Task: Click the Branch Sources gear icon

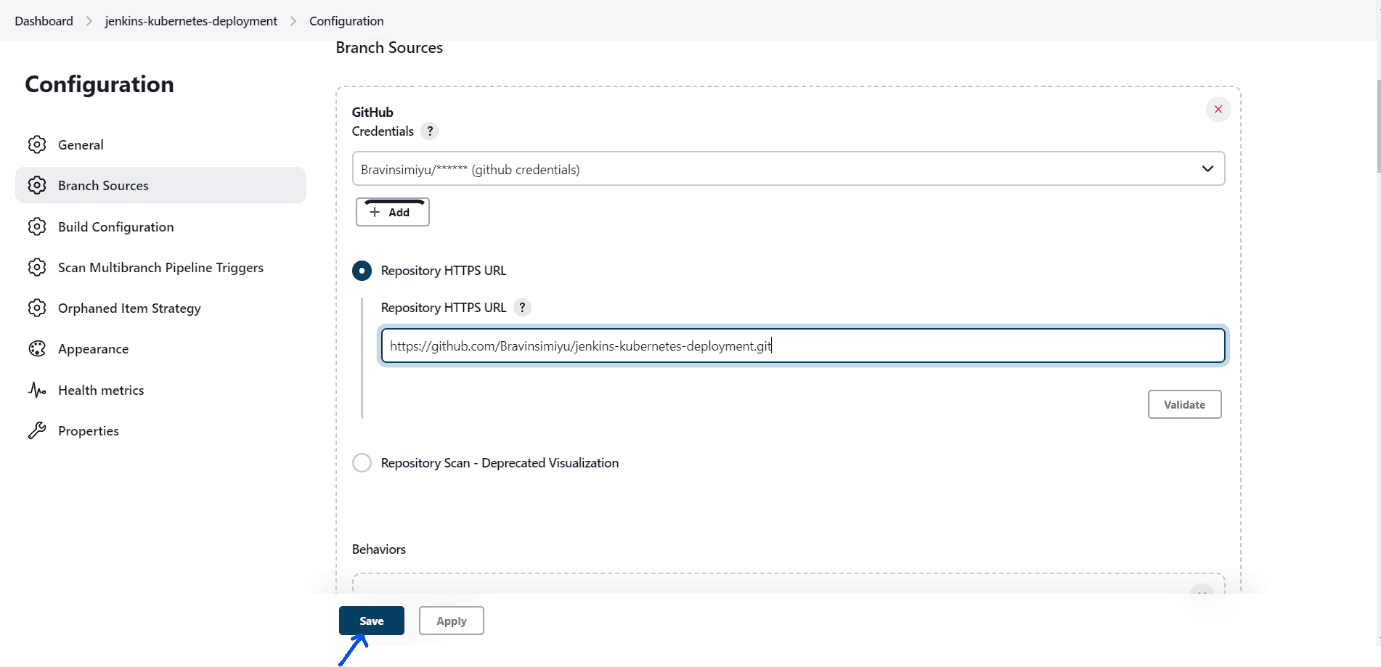Action: pos(37,186)
